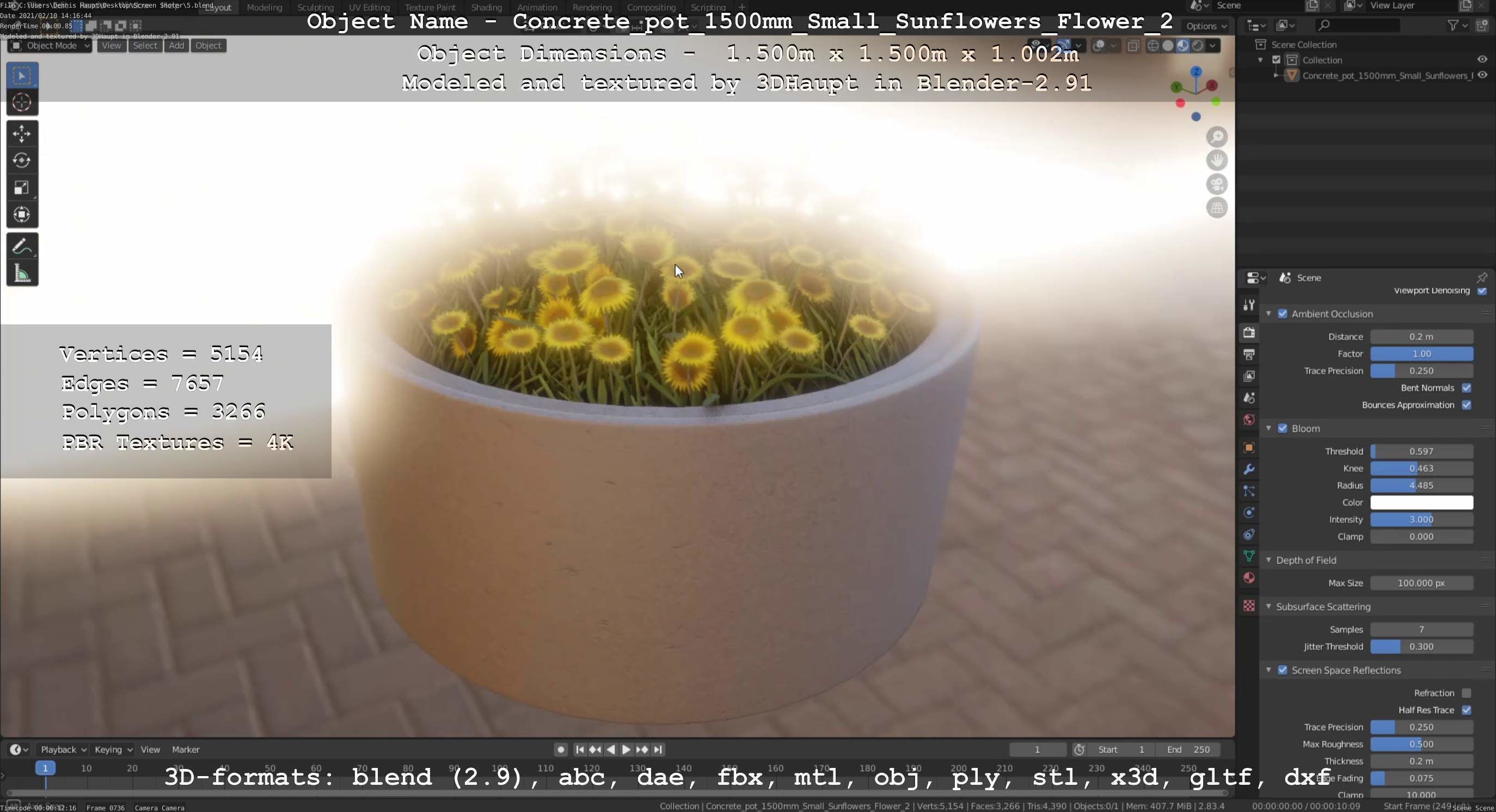Open the Output properties printer tab
This screenshot has height=812, width=1496.
click(1249, 355)
